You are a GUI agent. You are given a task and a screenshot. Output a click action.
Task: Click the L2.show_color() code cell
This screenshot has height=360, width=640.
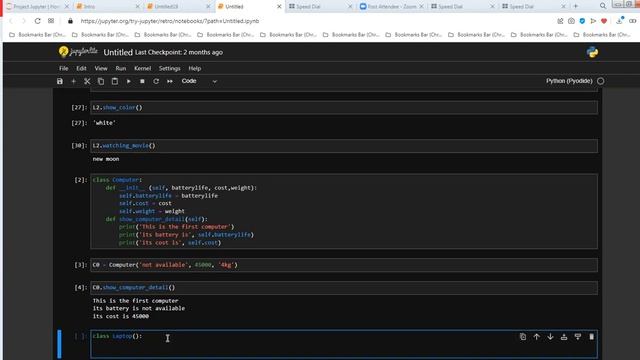tap(344, 107)
